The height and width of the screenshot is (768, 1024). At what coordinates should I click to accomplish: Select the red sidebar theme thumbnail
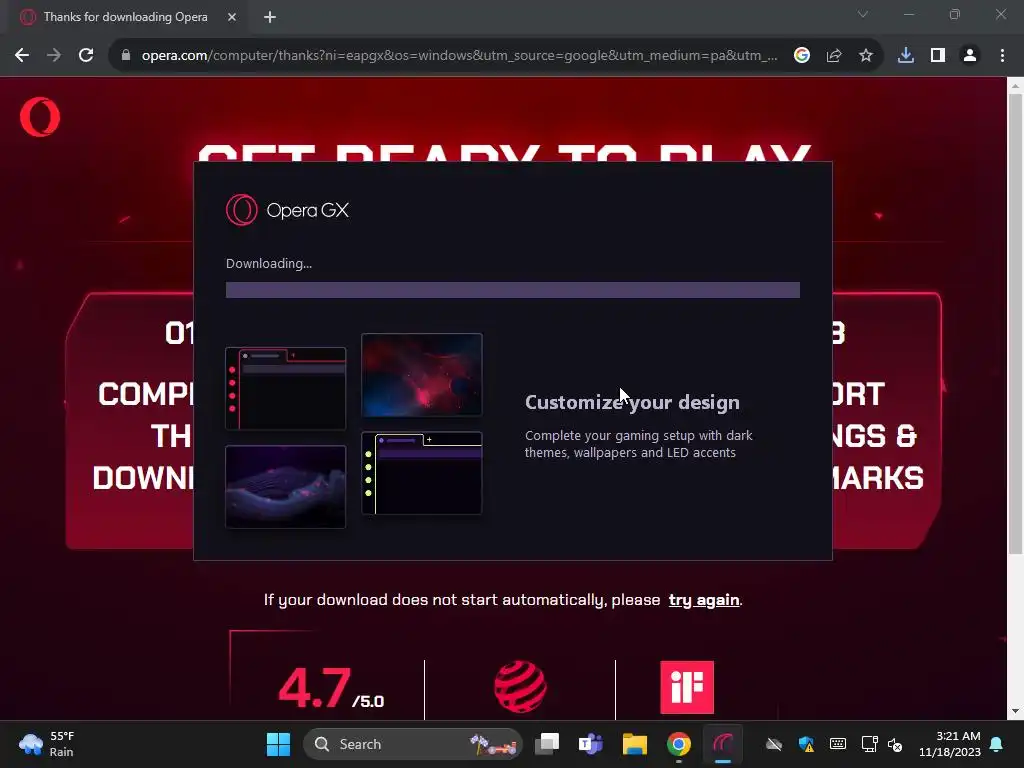coord(285,389)
